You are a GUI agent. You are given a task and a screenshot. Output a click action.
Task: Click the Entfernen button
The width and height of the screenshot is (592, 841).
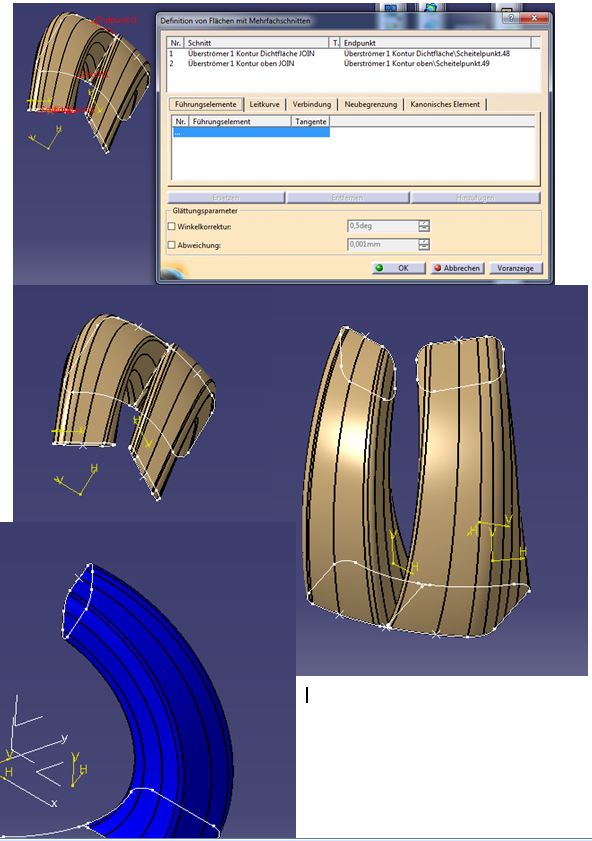[x=347, y=197]
